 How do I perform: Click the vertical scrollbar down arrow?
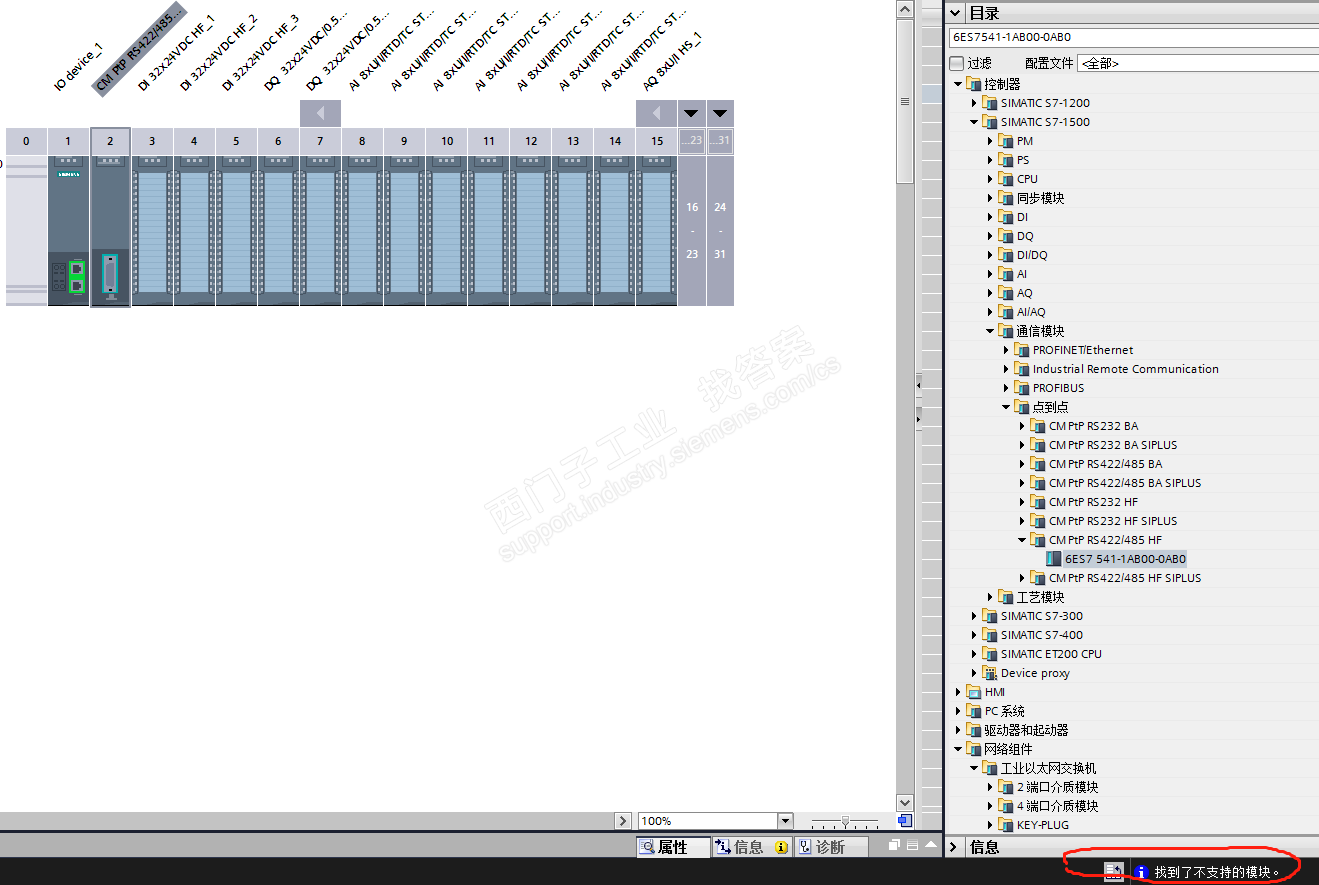[905, 802]
